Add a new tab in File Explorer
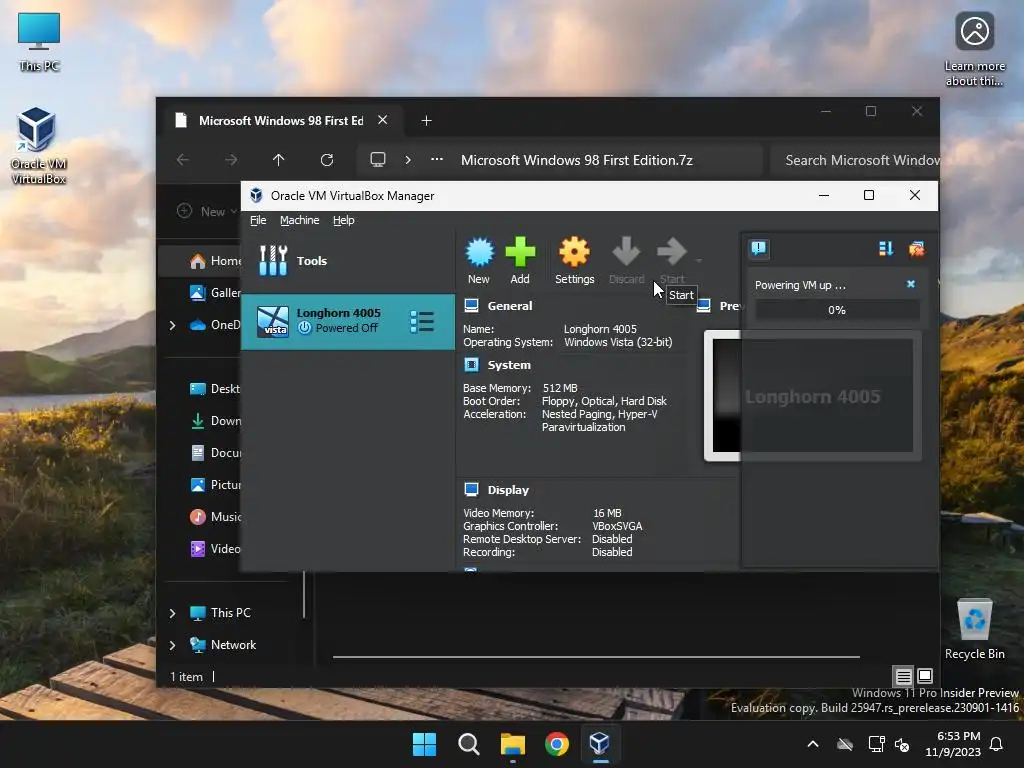The height and width of the screenshot is (768, 1024). click(426, 121)
